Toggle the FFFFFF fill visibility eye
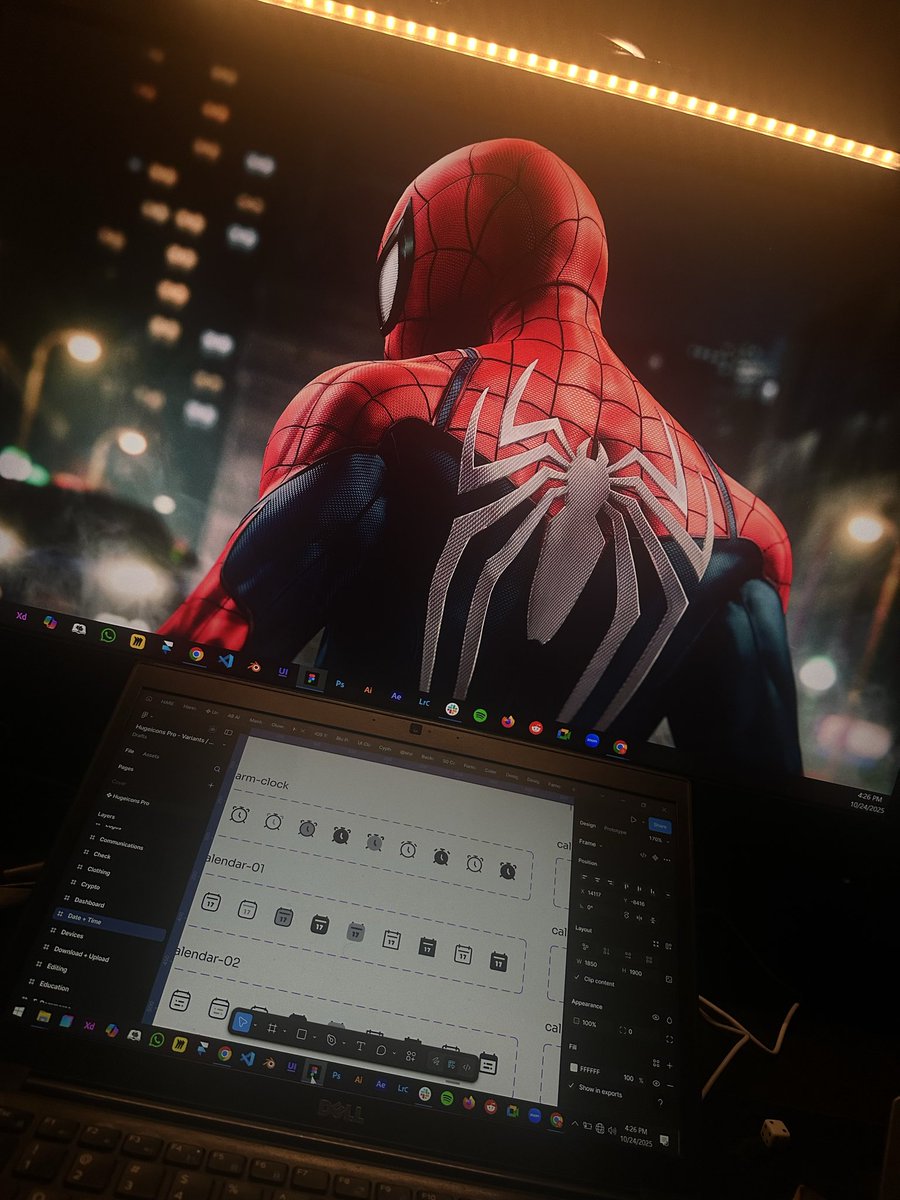 coord(656,1084)
